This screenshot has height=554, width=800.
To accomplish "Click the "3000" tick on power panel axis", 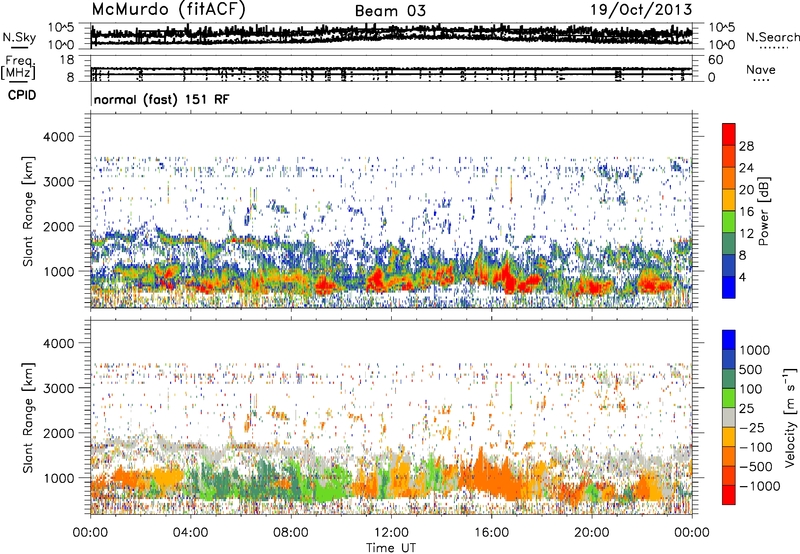I will coord(59,182).
